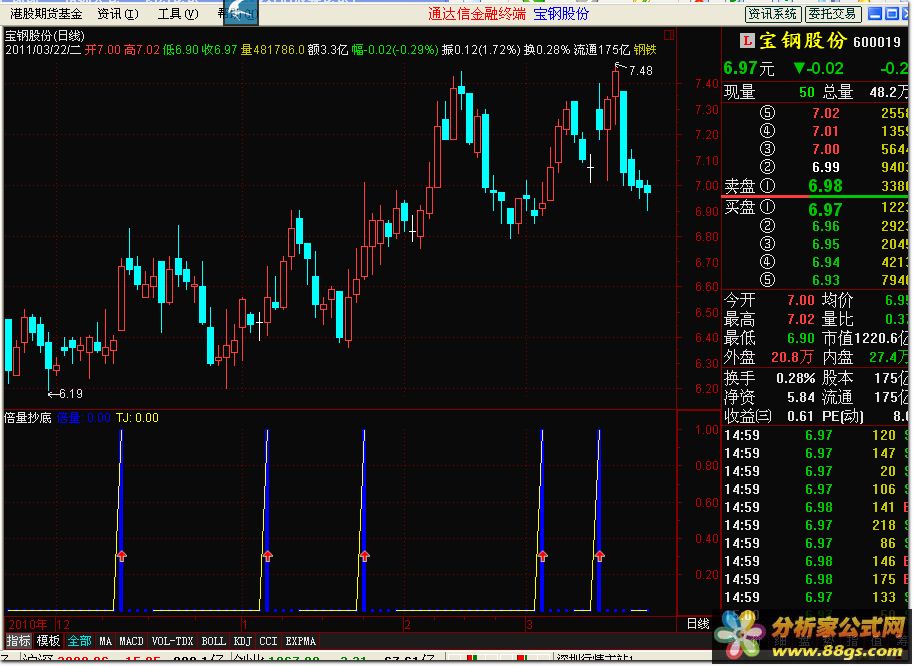Click the 通达信金融终端 title text
Image resolution: width=914 pixels, height=666 pixels.
(476, 14)
